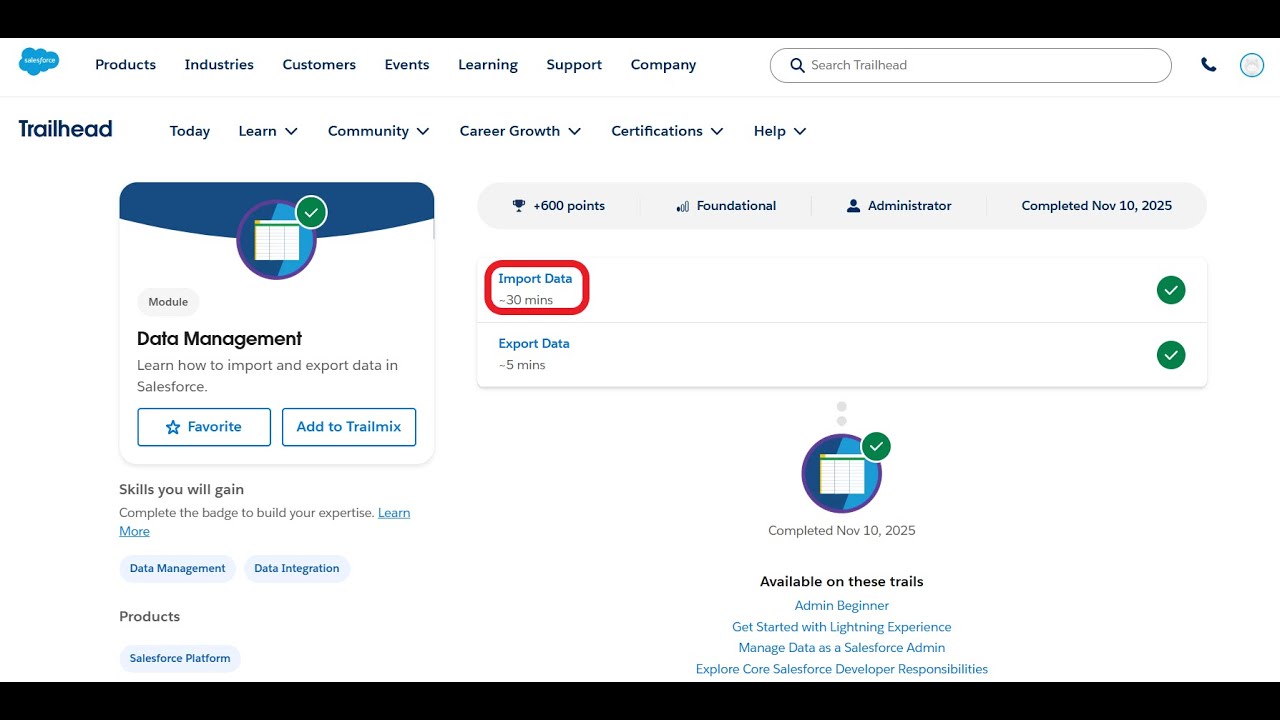Screen dimensions: 1280x720
Task: Open the Import Data unit
Action: pos(535,279)
